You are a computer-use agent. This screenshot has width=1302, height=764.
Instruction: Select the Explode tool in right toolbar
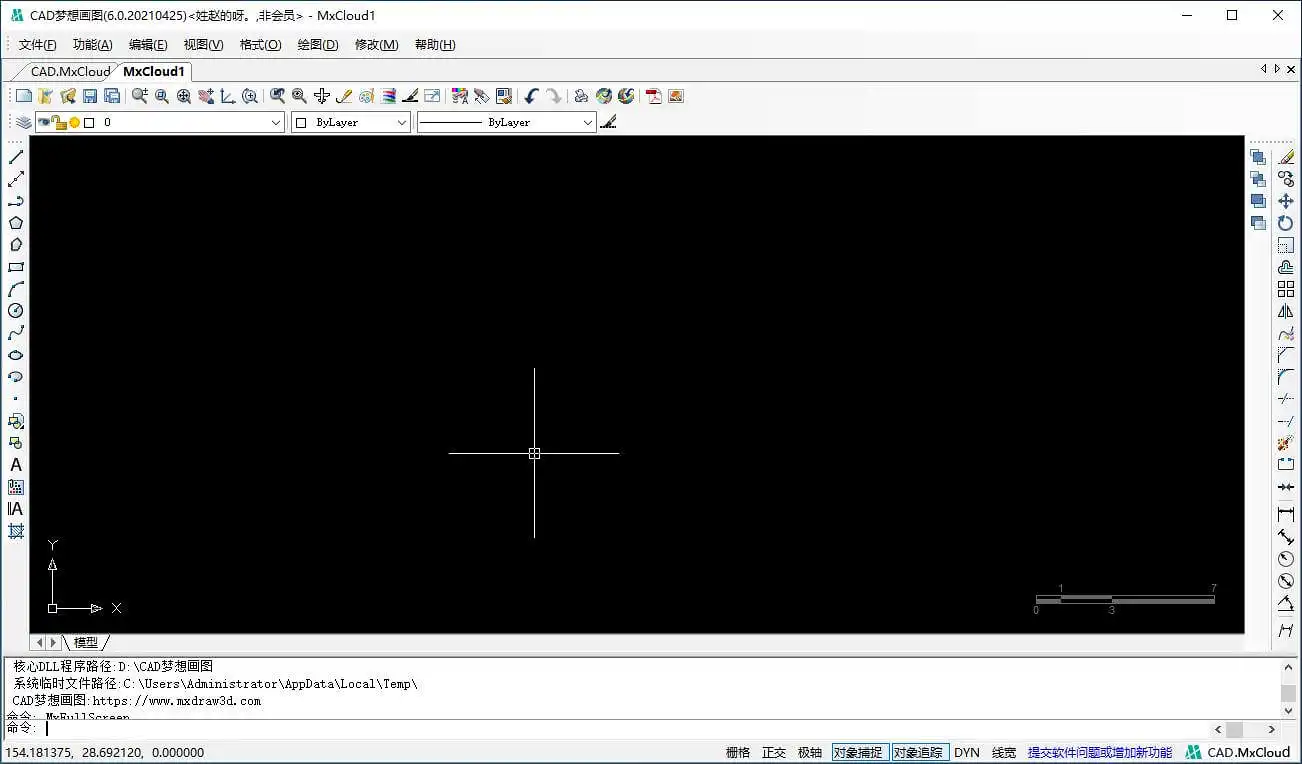click(x=1286, y=443)
